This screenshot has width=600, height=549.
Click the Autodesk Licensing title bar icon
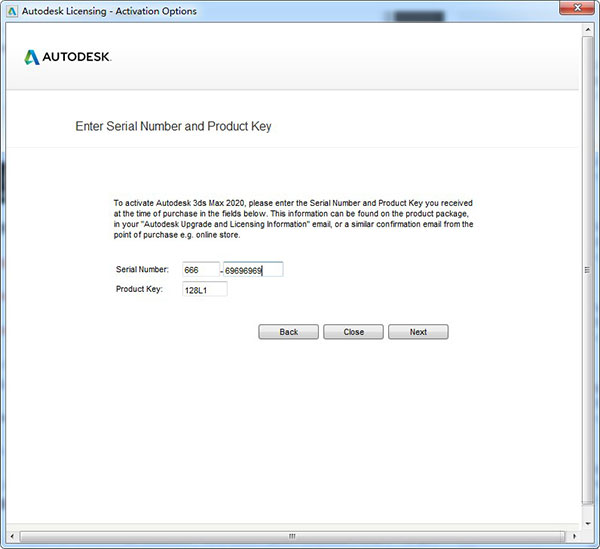pos(12,11)
